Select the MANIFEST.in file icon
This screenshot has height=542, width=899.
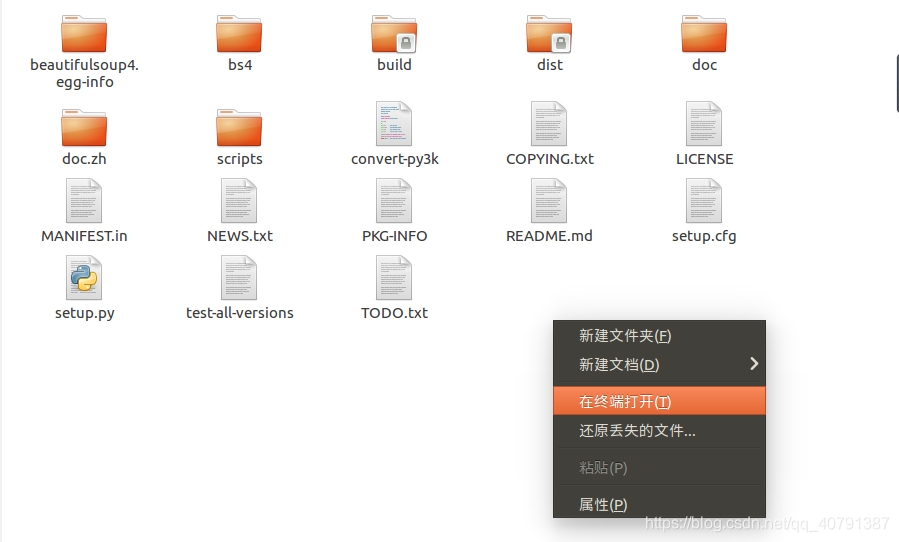[x=84, y=201]
